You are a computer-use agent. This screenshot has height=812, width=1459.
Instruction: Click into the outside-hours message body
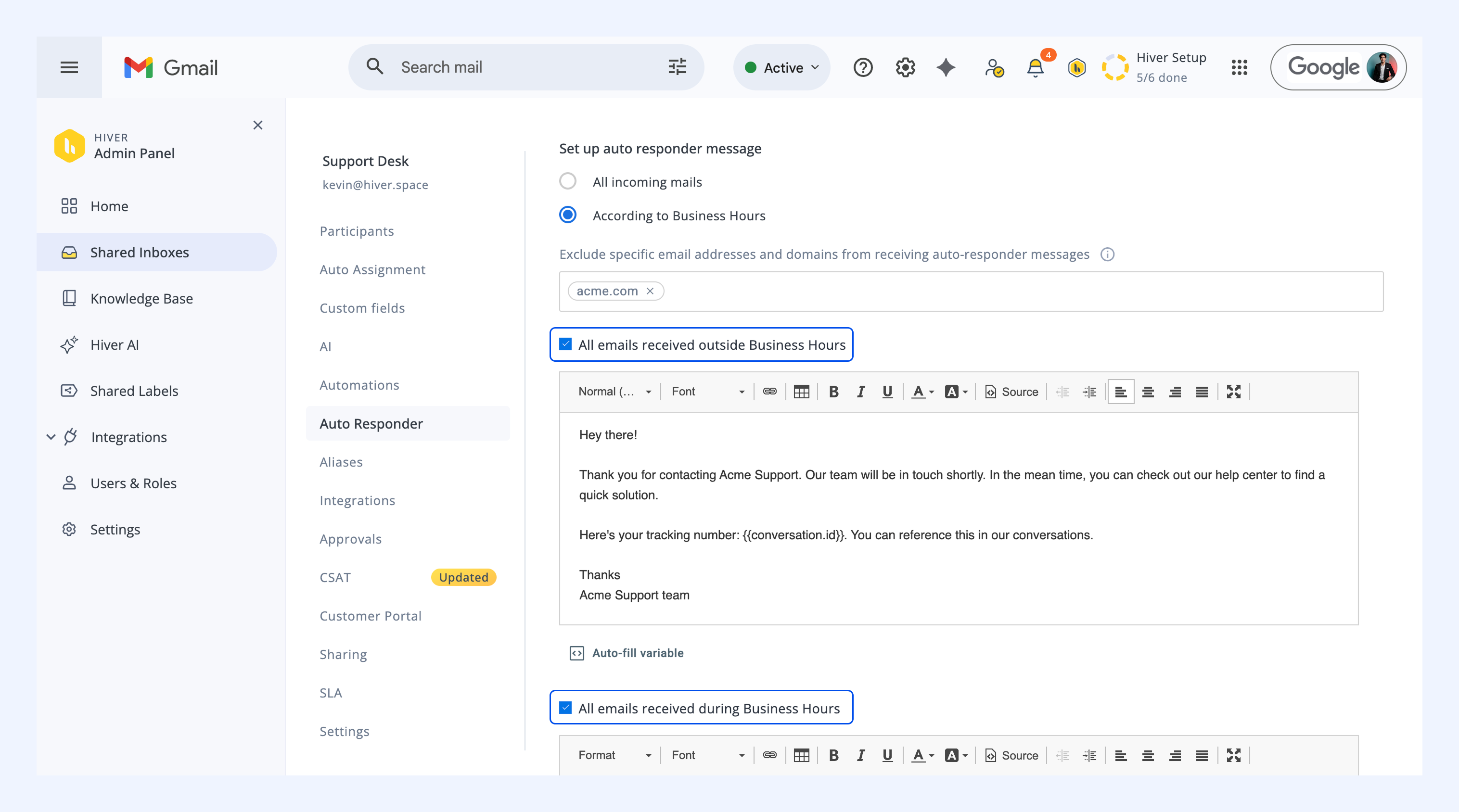tap(959, 518)
